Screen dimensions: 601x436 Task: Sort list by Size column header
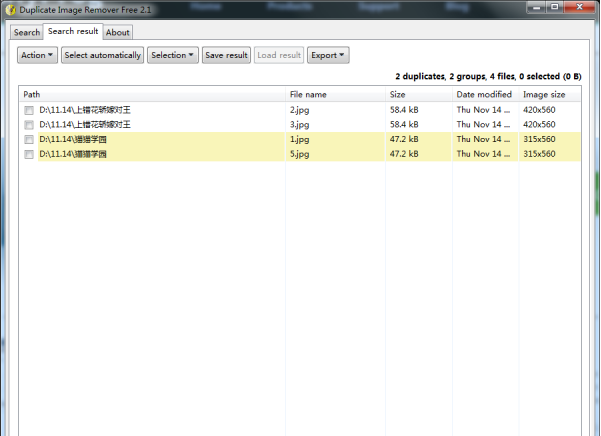tap(418, 94)
